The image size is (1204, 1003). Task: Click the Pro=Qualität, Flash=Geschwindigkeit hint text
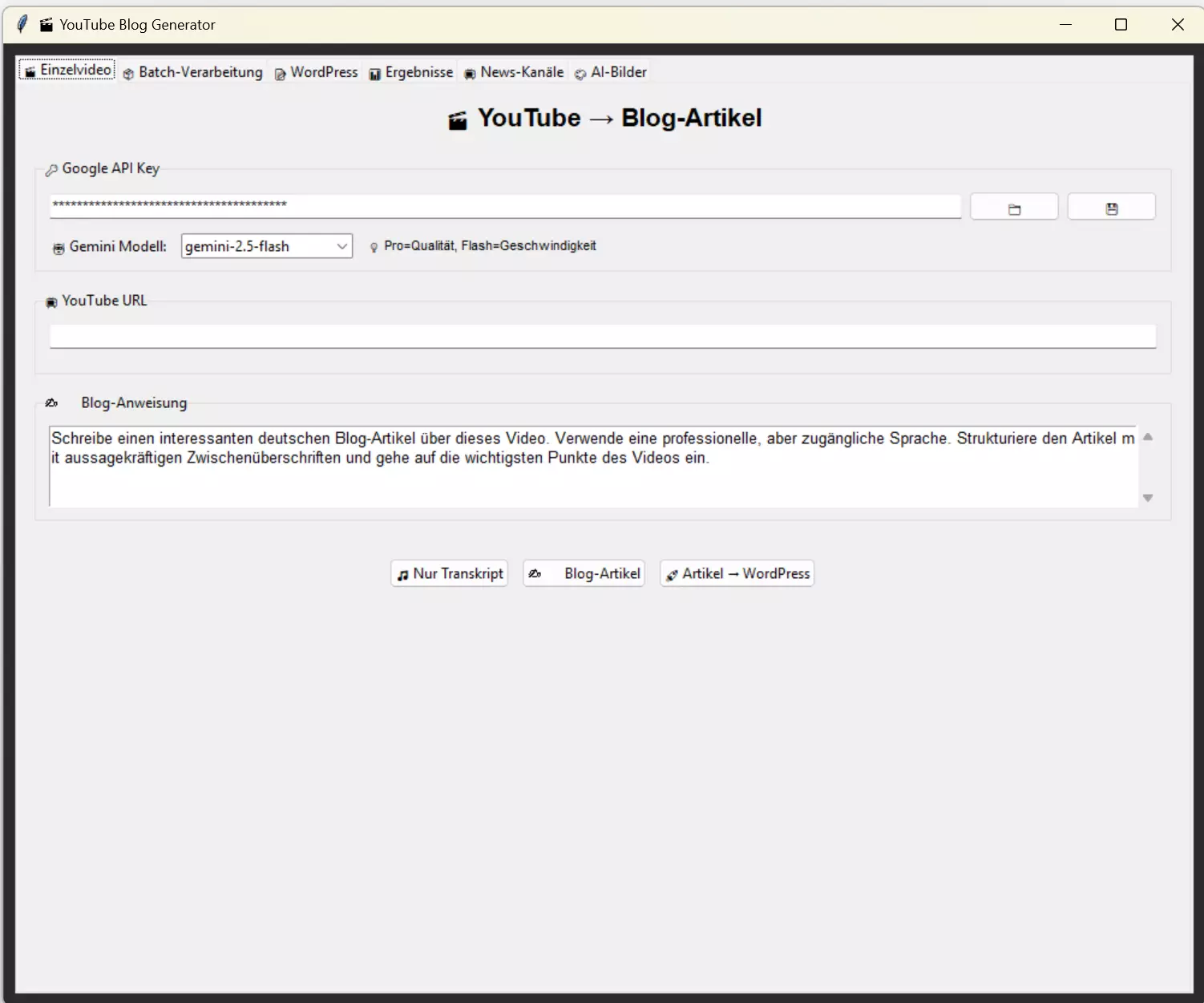click(490, 246)
